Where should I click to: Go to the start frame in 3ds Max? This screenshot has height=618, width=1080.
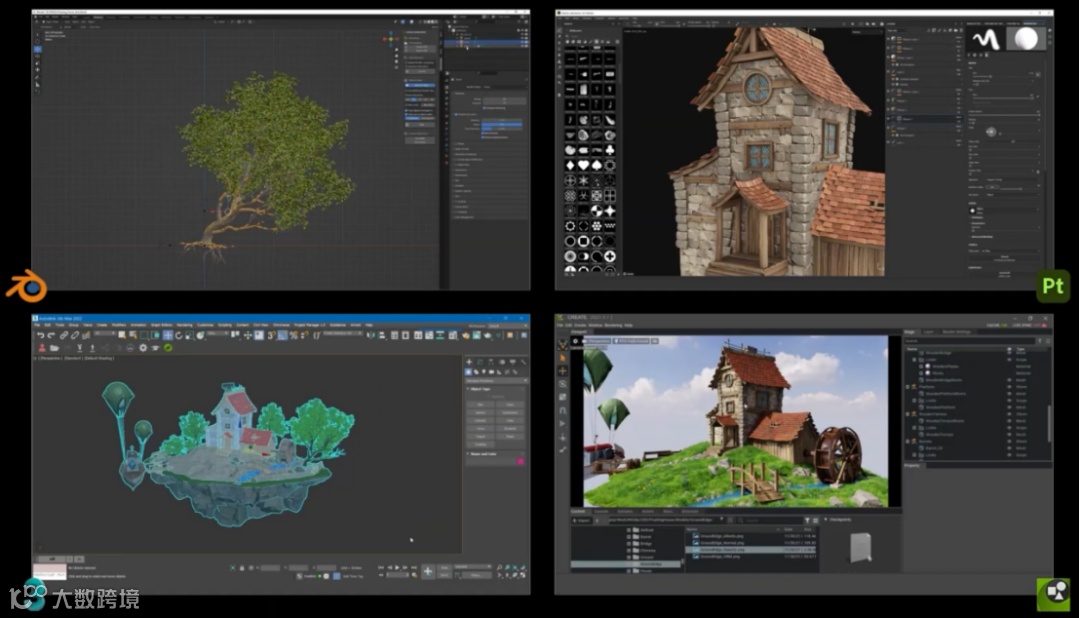pyautogui.click(x=381, y=567)
